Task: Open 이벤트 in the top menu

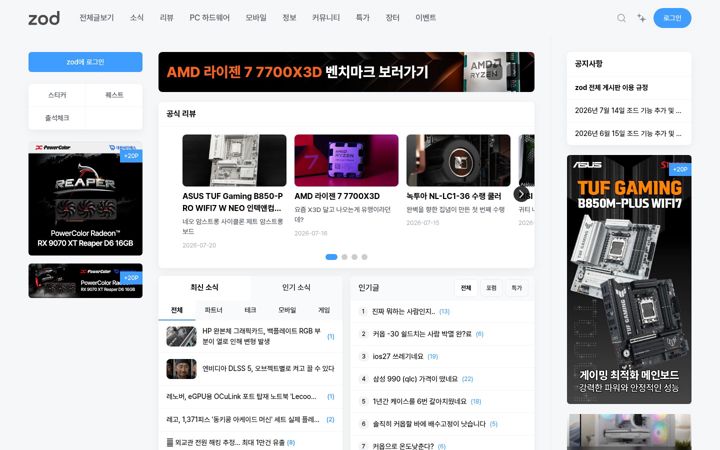Action: click(x=426, y=18)
